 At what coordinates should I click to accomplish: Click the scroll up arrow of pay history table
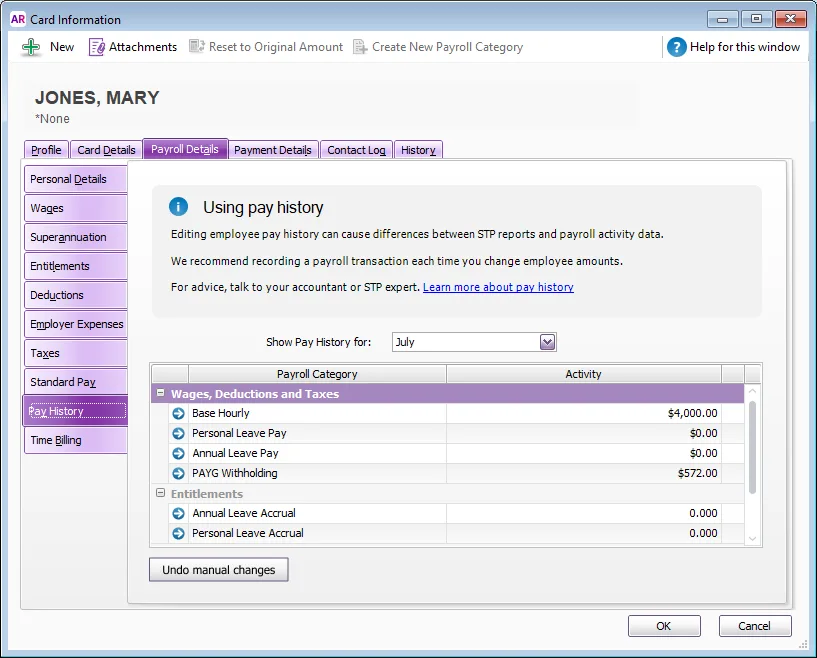[x=752, y=391]
